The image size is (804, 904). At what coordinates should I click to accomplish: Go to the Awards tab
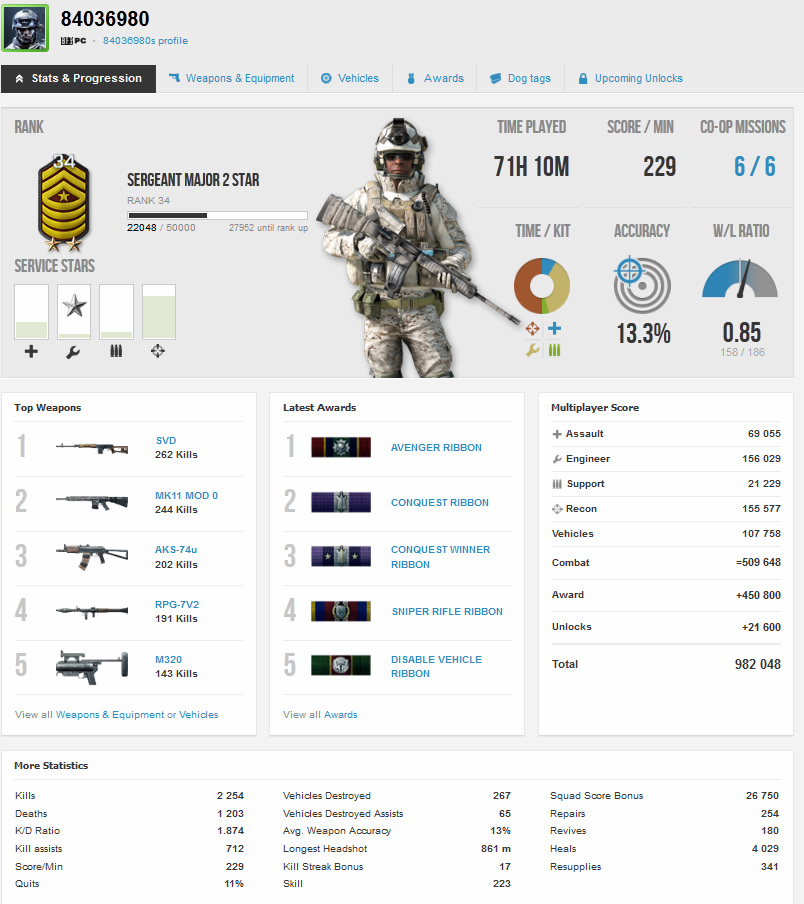coord(434,78)
